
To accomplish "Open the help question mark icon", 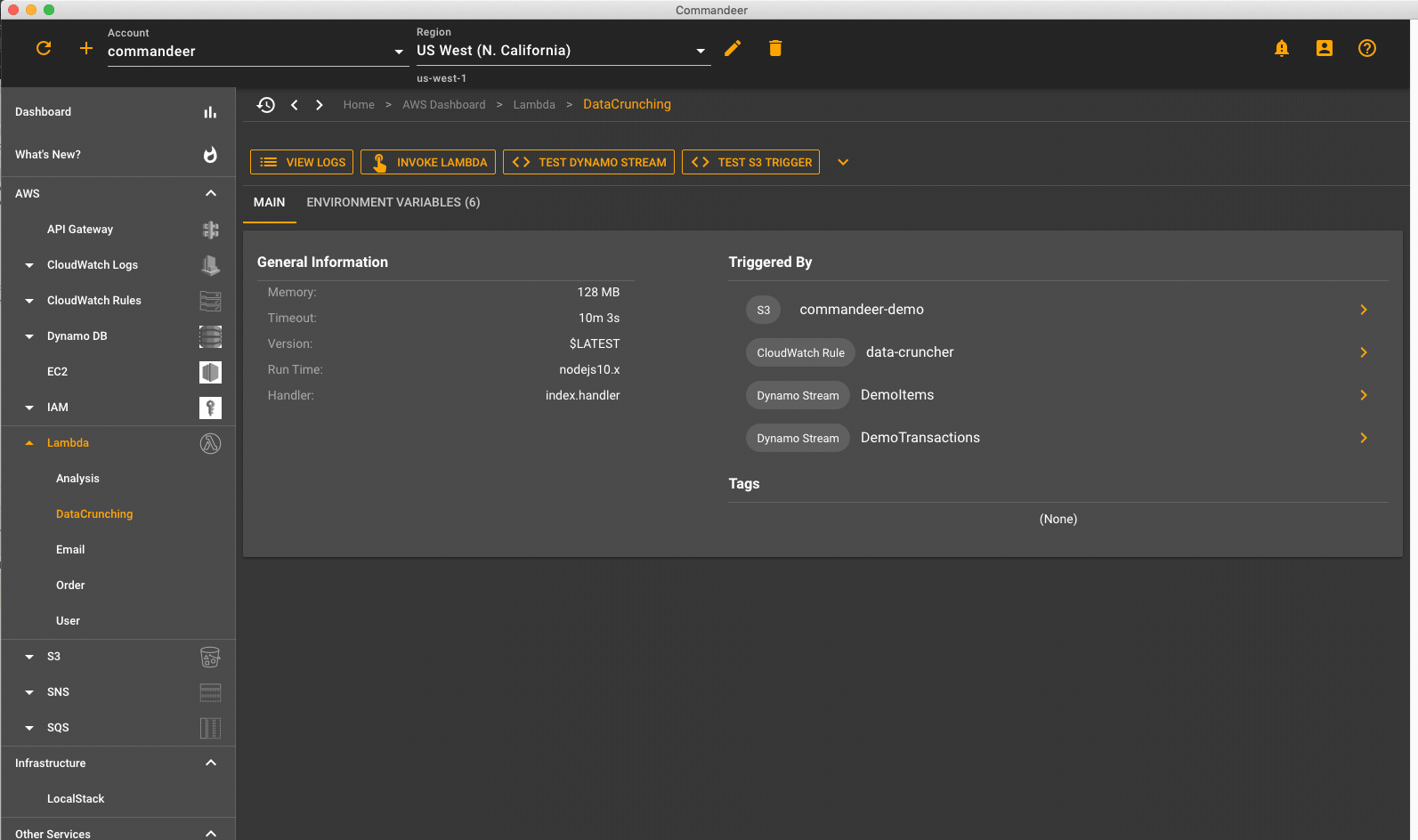I will pyautogui.click(x=1367, y=48).
